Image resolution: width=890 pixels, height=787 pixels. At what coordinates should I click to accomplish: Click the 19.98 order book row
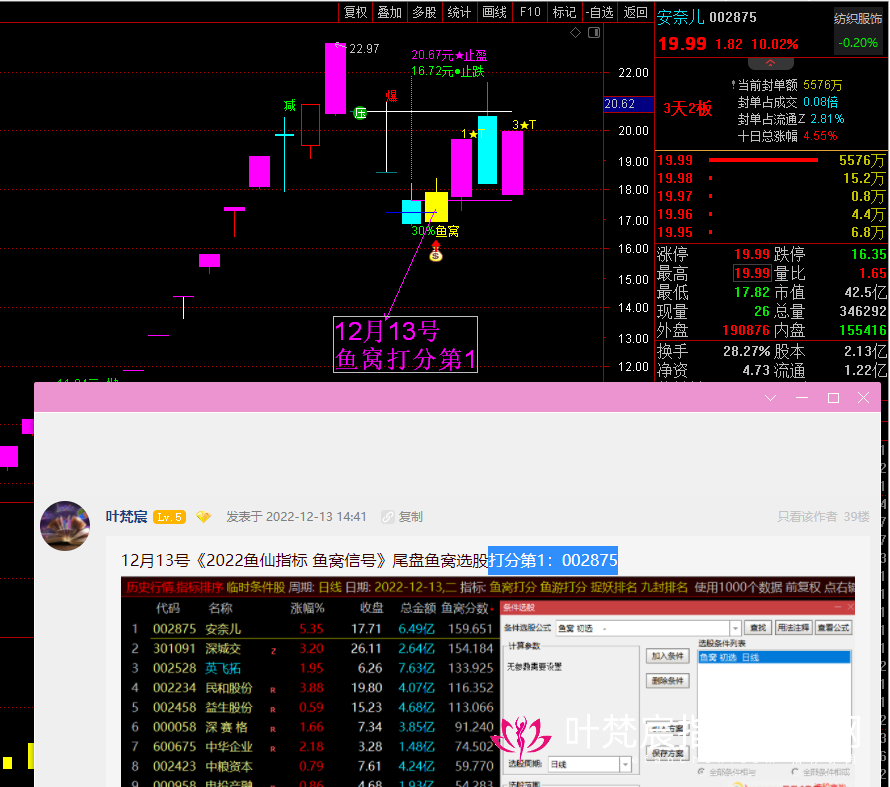click(771, 179)
